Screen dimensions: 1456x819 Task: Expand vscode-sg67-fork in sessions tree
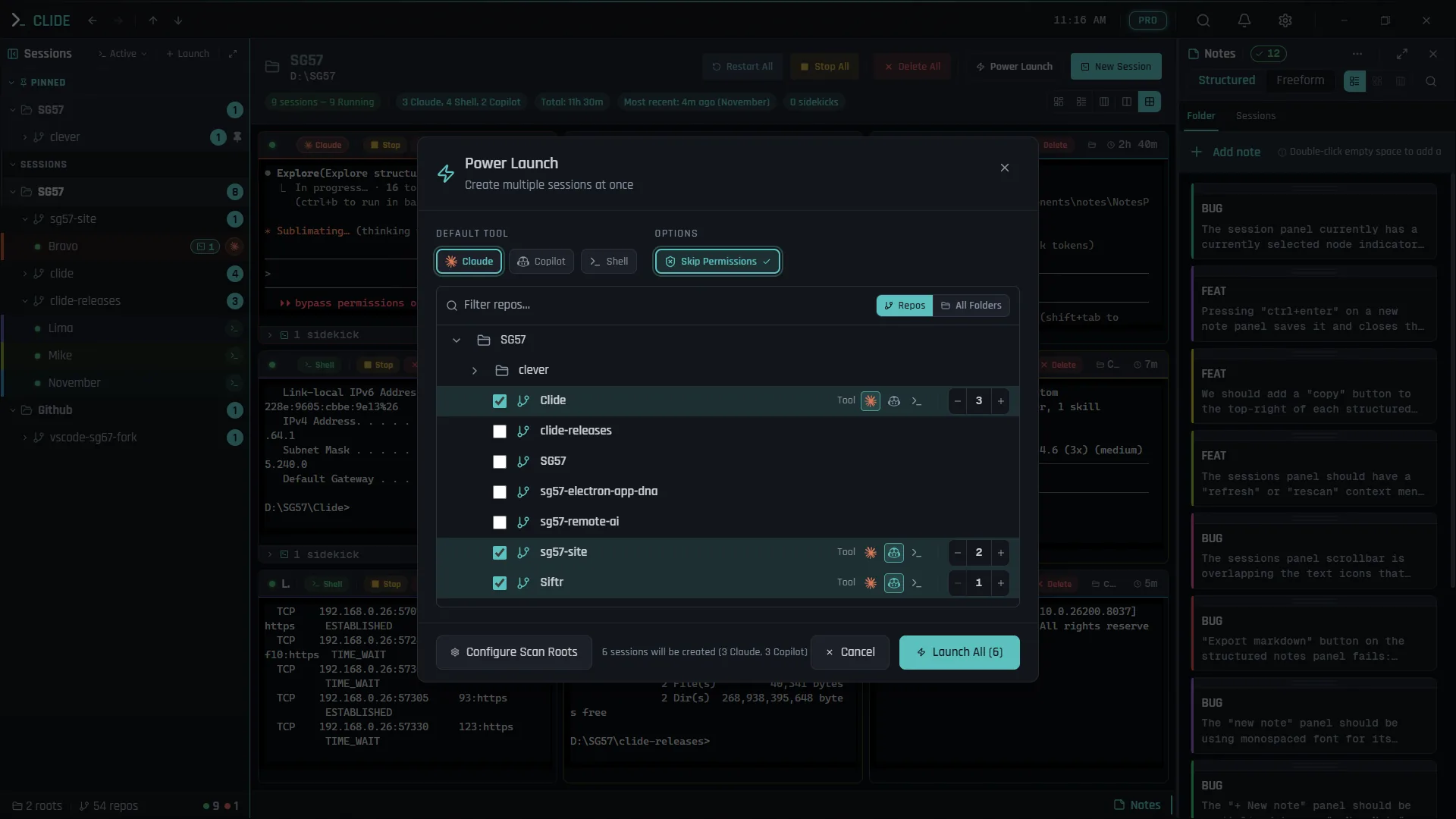[x=25, y=438]
